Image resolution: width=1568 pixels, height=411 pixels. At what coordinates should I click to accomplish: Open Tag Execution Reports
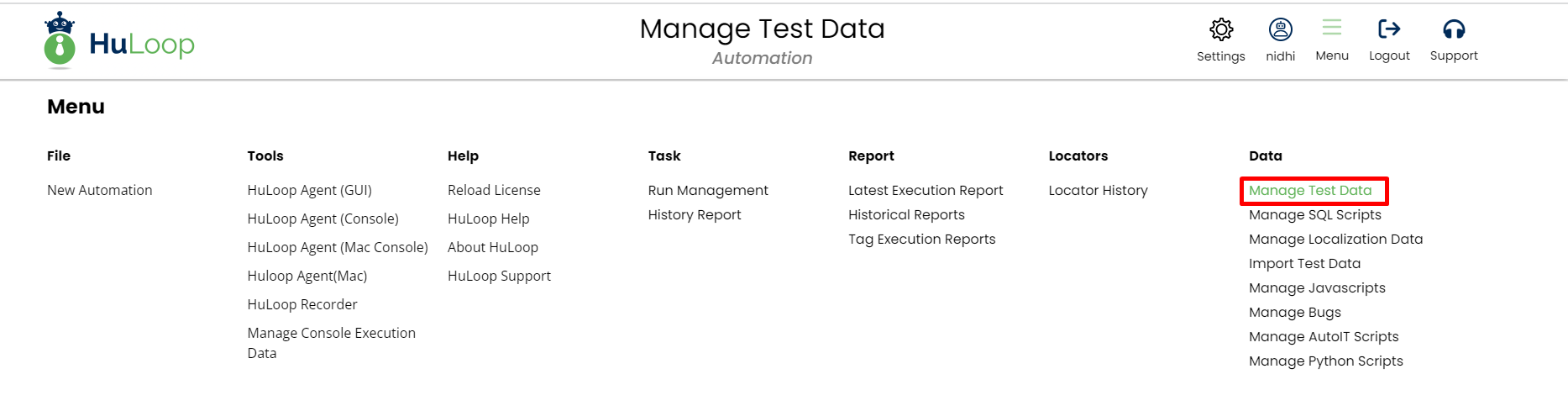[921, 240]
